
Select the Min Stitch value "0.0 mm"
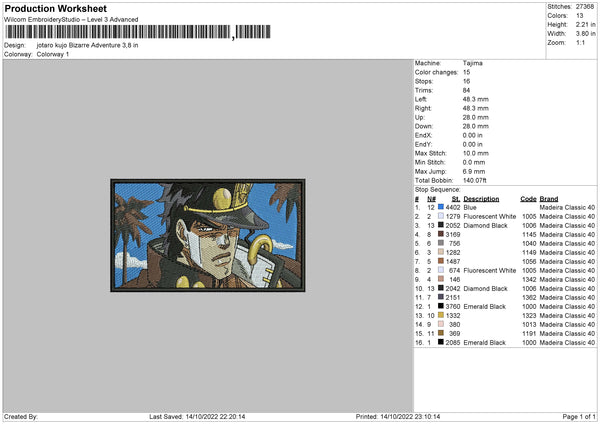(474, 162)
